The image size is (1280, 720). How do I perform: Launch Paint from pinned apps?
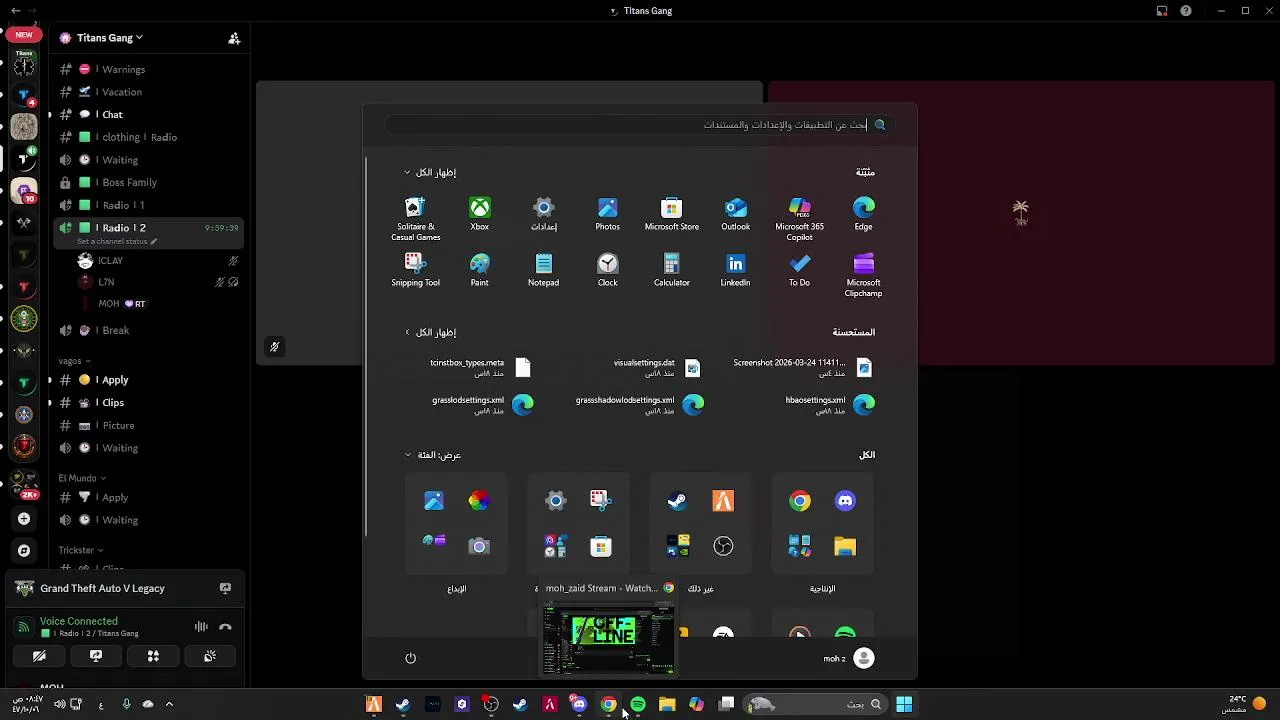[480, 270]
